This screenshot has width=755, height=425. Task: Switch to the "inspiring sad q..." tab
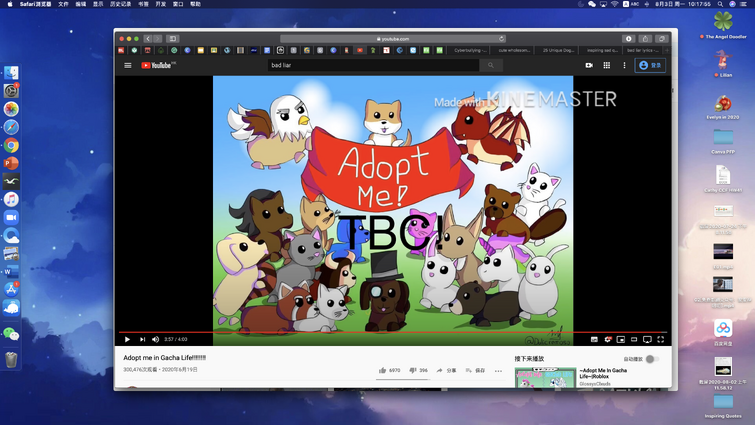pos(602,51)
